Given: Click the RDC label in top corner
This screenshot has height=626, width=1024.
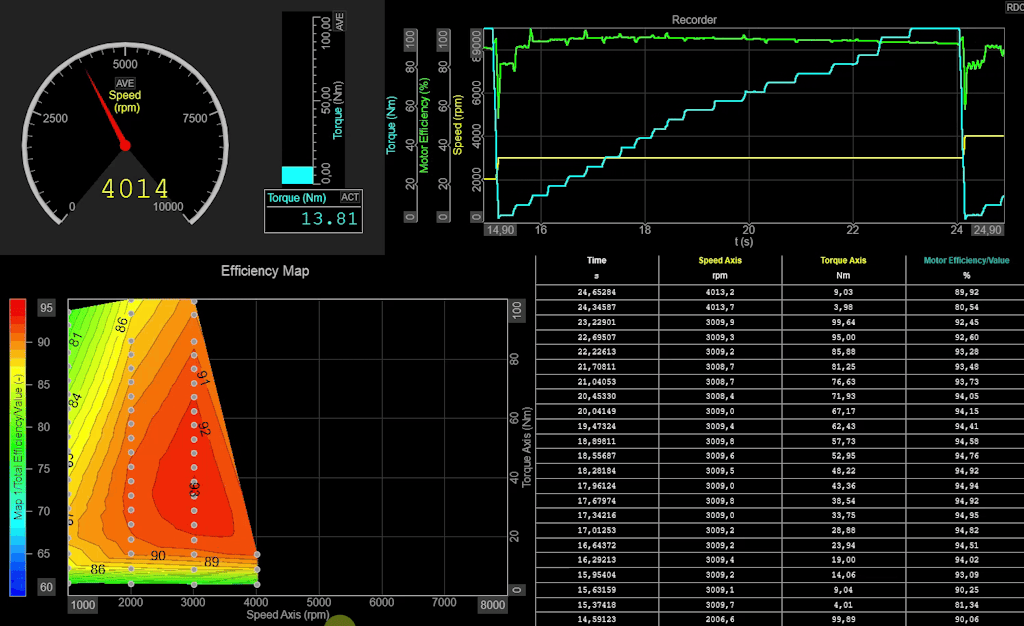Looking at the screenshot, I should pyautogui.click(x=1014, y=7).
